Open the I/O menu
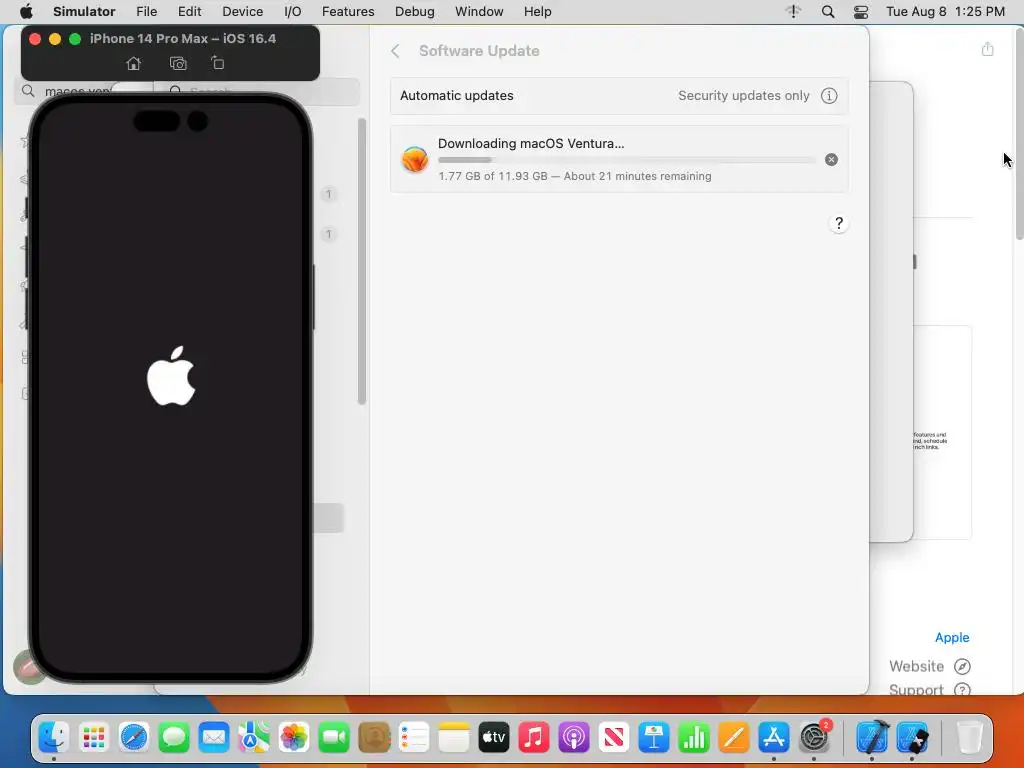1024x768 pixels. (x=293, y=11)
